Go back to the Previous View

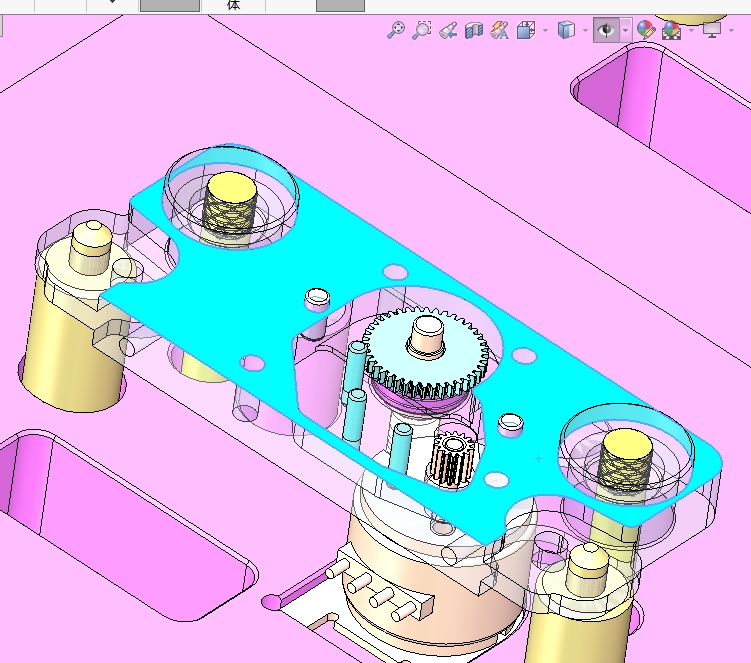[448, 31]
